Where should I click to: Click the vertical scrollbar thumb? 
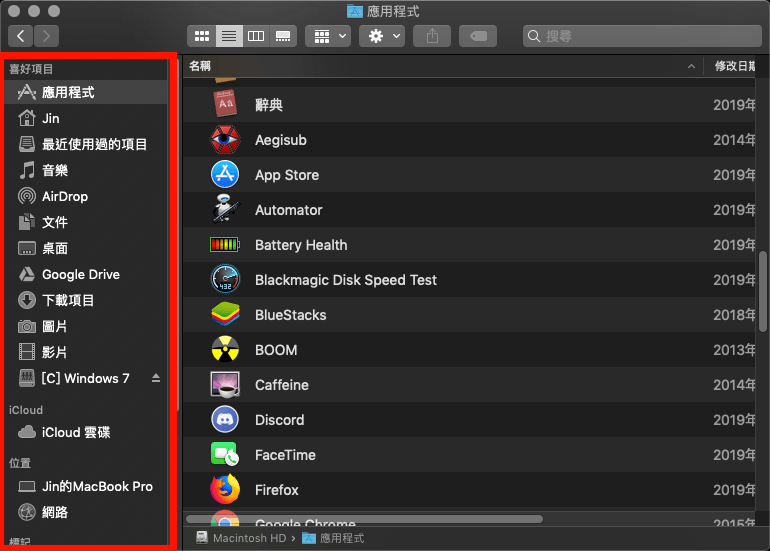point(763,291)
